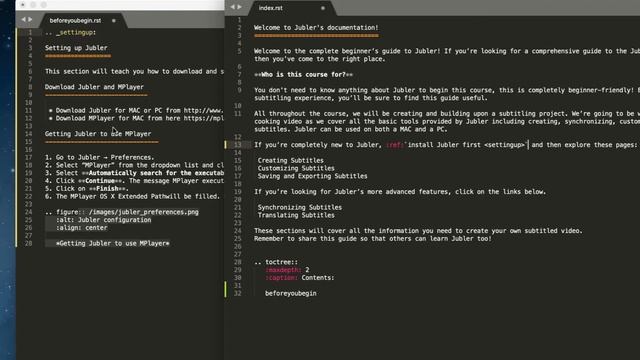Click tab back arrow in index.rst window
Image resolution: width=640 pixels, height=360 pixels.
click(233, 7)
